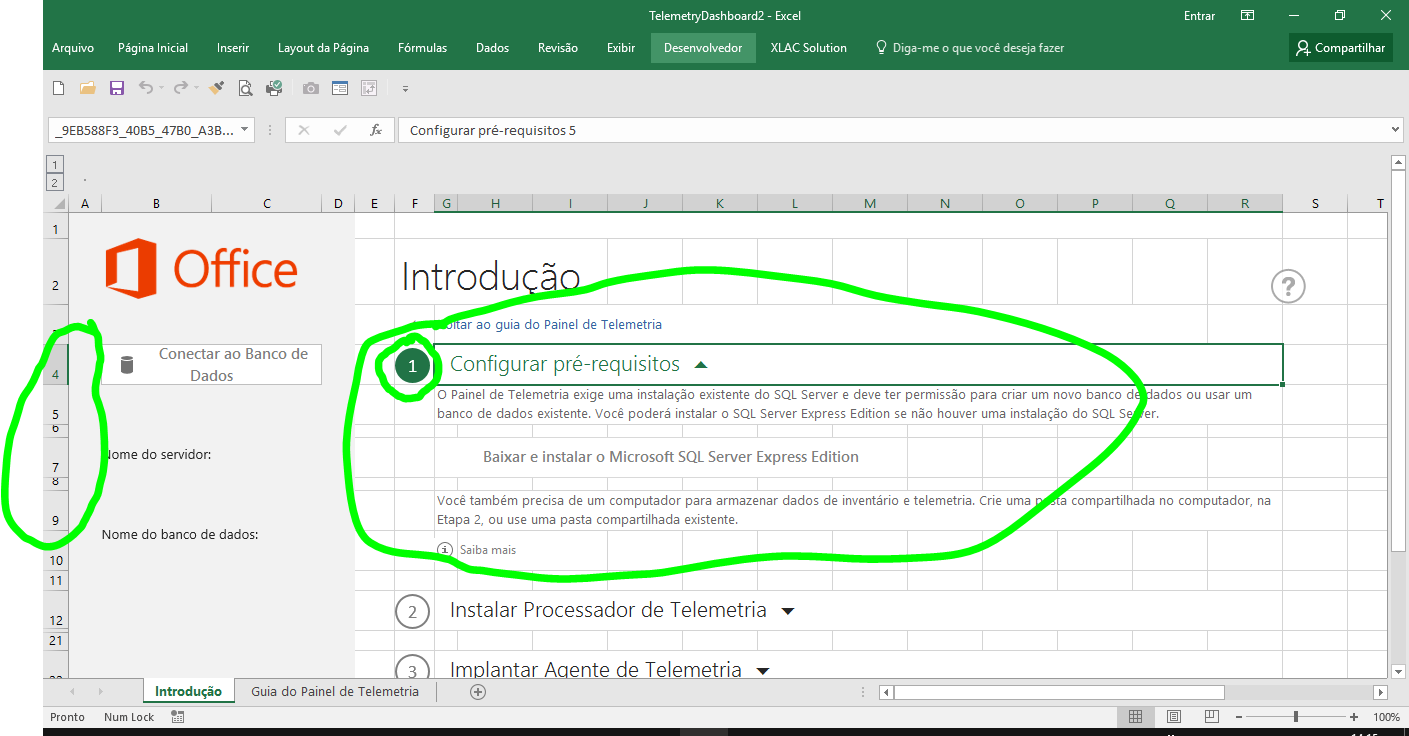The height and width of the screenshot is (736, 1409).
Task: Switch to Page Break Preview view
Action: click(1212, 717)
